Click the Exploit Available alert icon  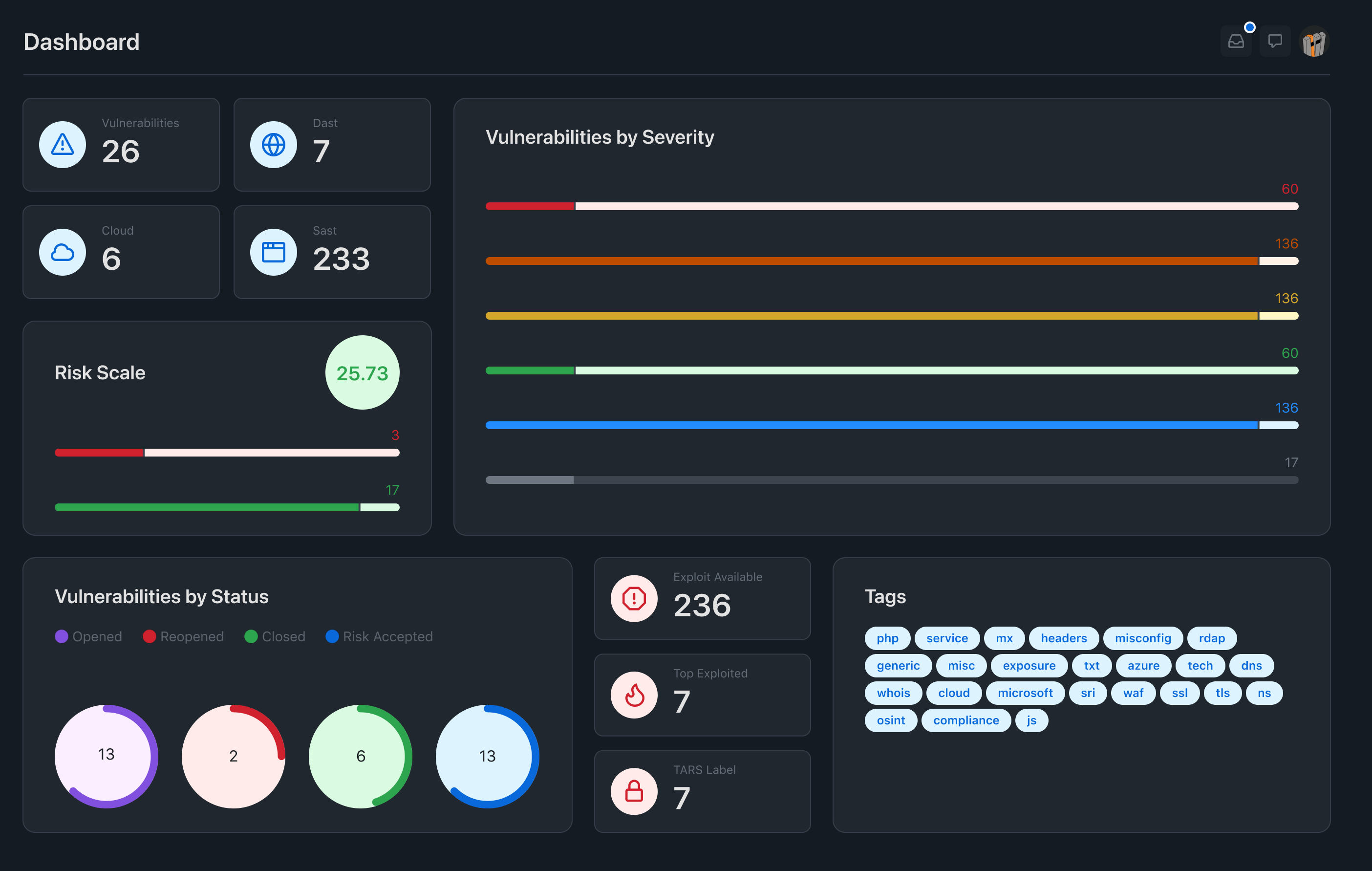[634, 599]
